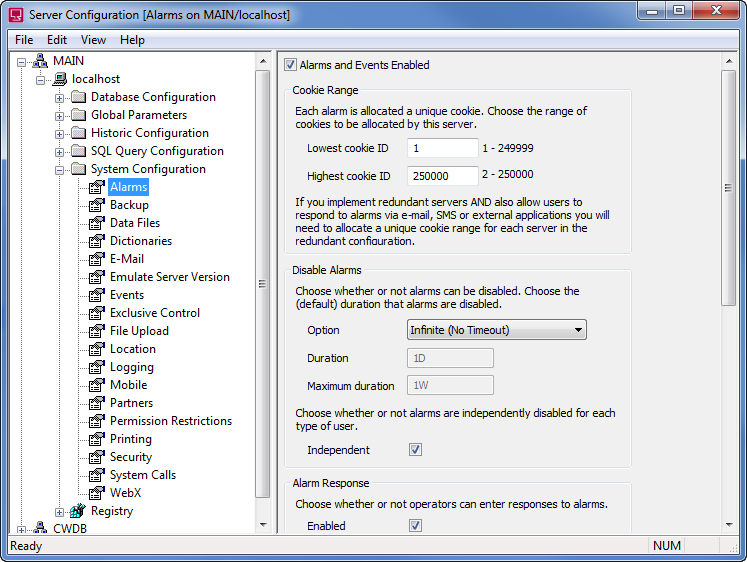Click the Backup item icon
Image resolution: width=747 pixels, height=562 pixels.
tap(97, 205)
